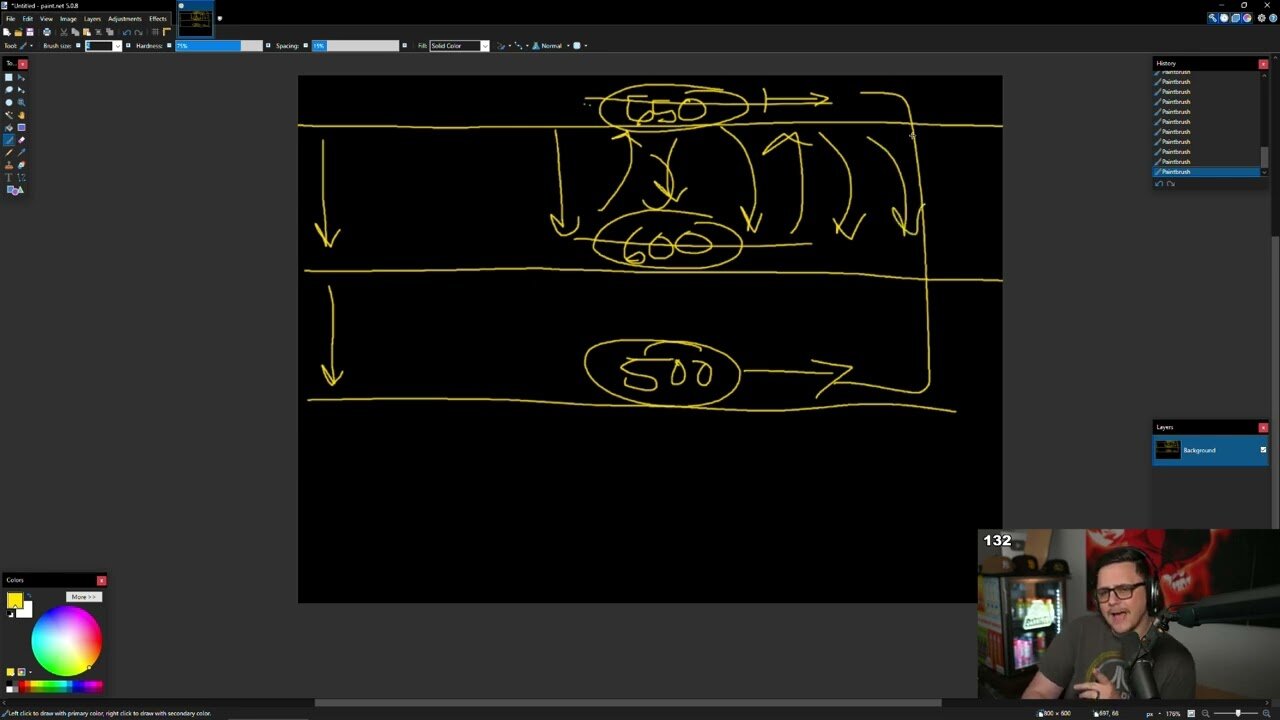The width and height of the screenshot is (1280, 720).
Task: Toggle the pixel grid view
Action: (x=155, y=32)
